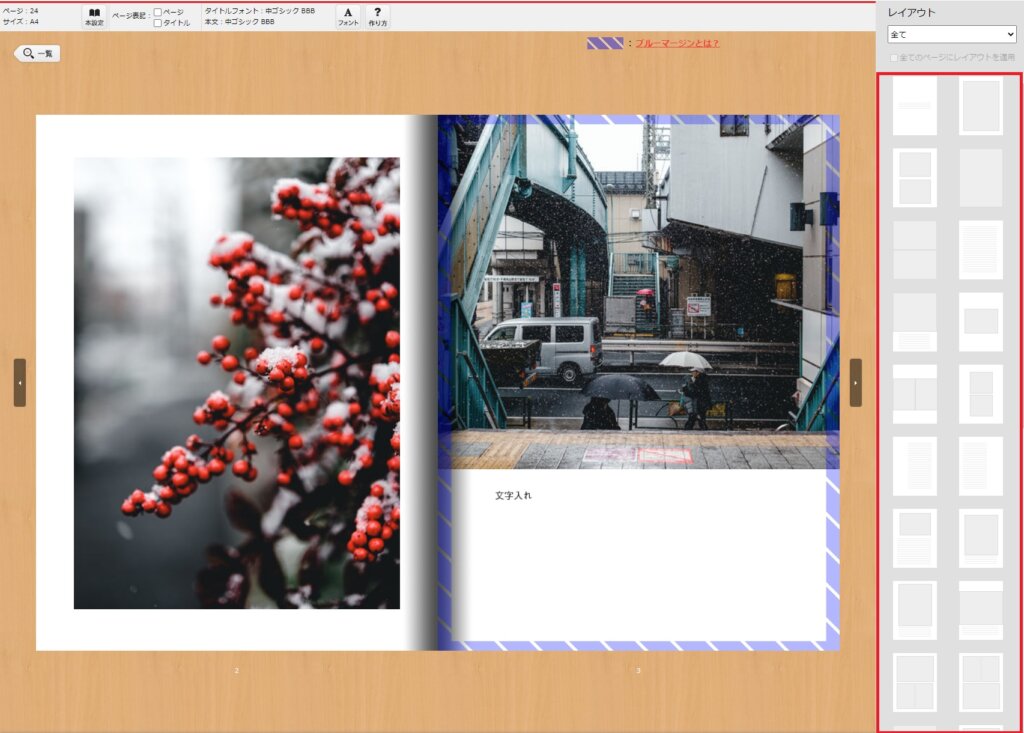Go to previous spread with left arrow

pos(20,382)
